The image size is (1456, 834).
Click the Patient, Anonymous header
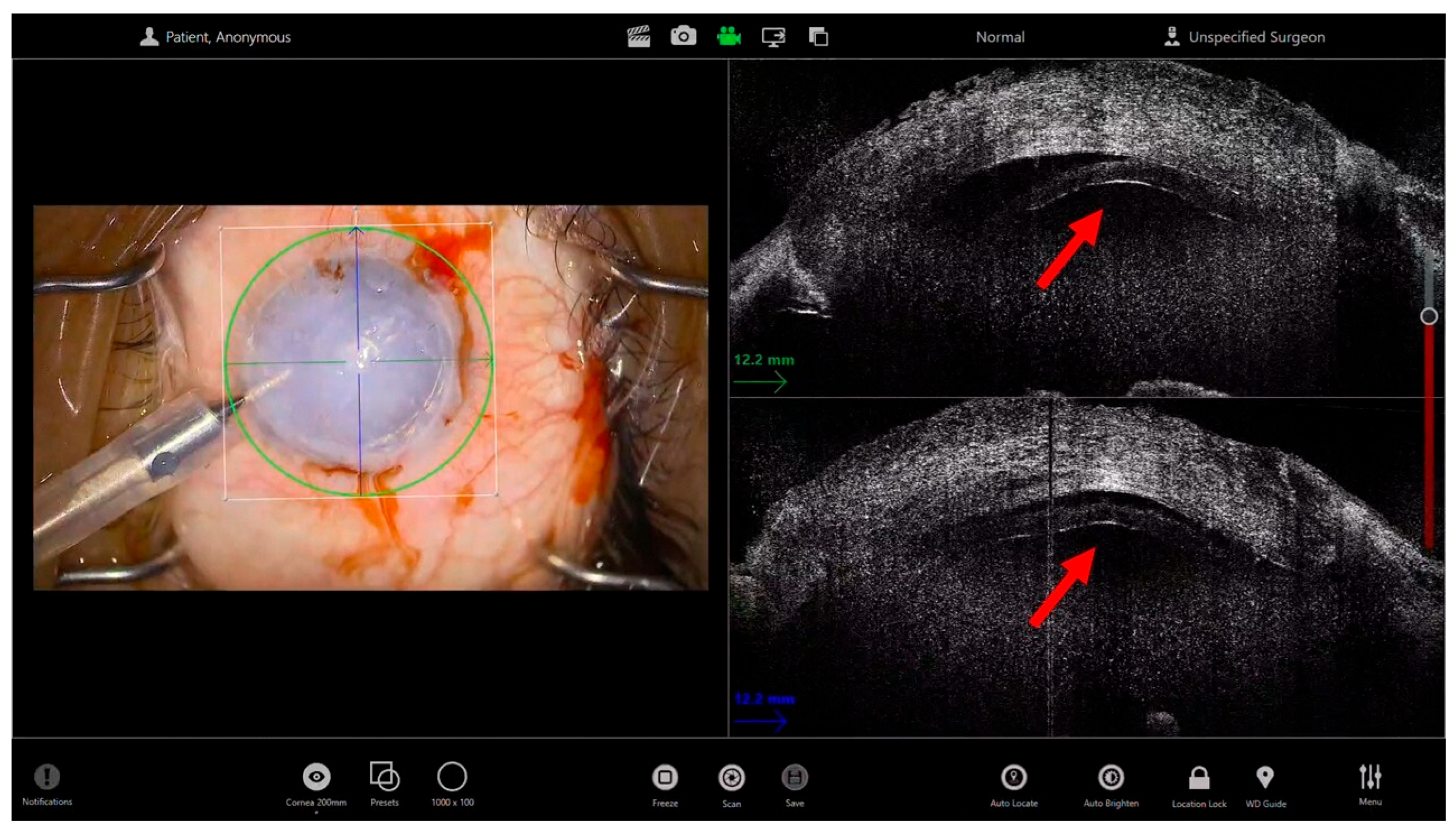215,37
